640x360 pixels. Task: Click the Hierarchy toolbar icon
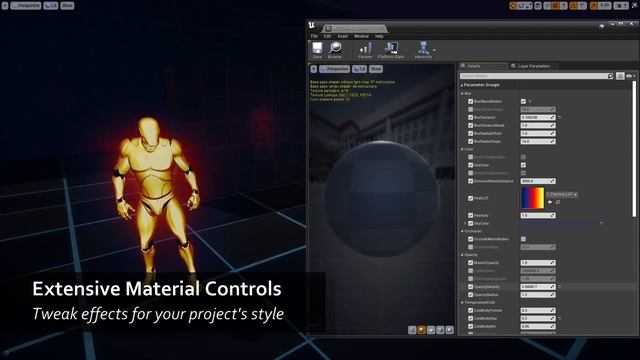click(423, 50)
